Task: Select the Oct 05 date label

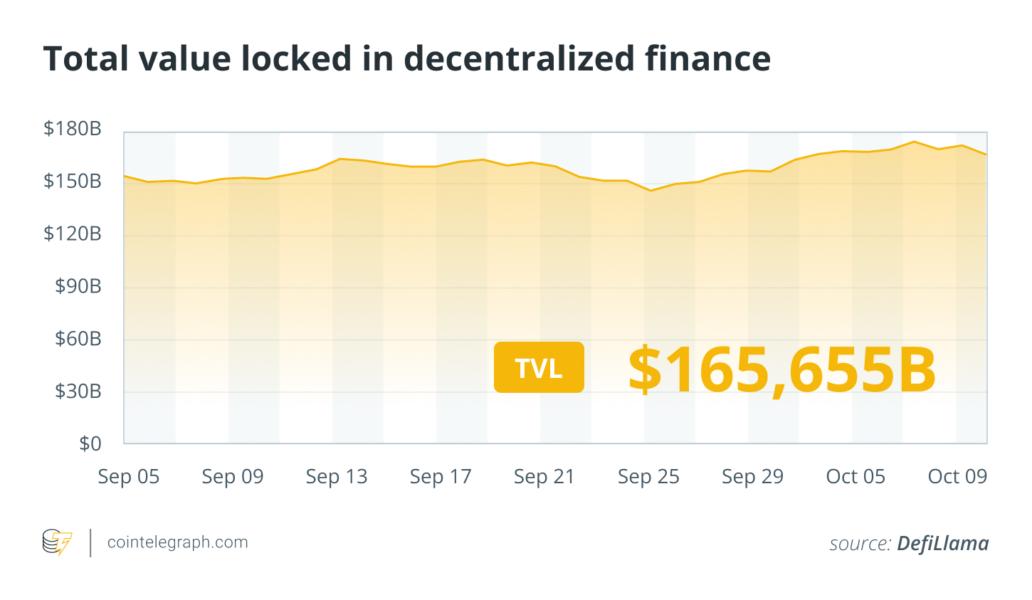Action: 856,477
